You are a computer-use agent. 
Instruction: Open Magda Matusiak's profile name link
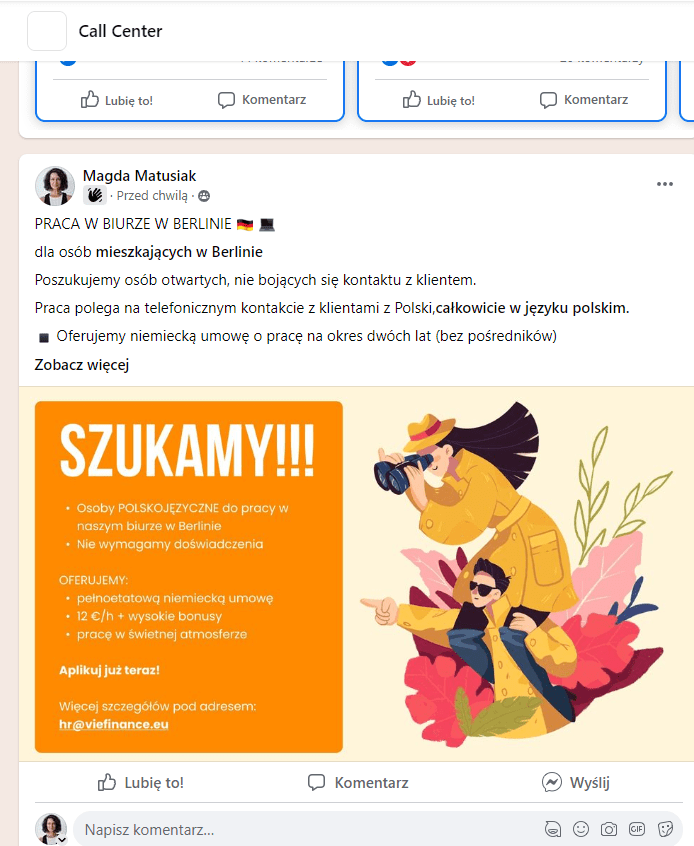coord(139,176)
